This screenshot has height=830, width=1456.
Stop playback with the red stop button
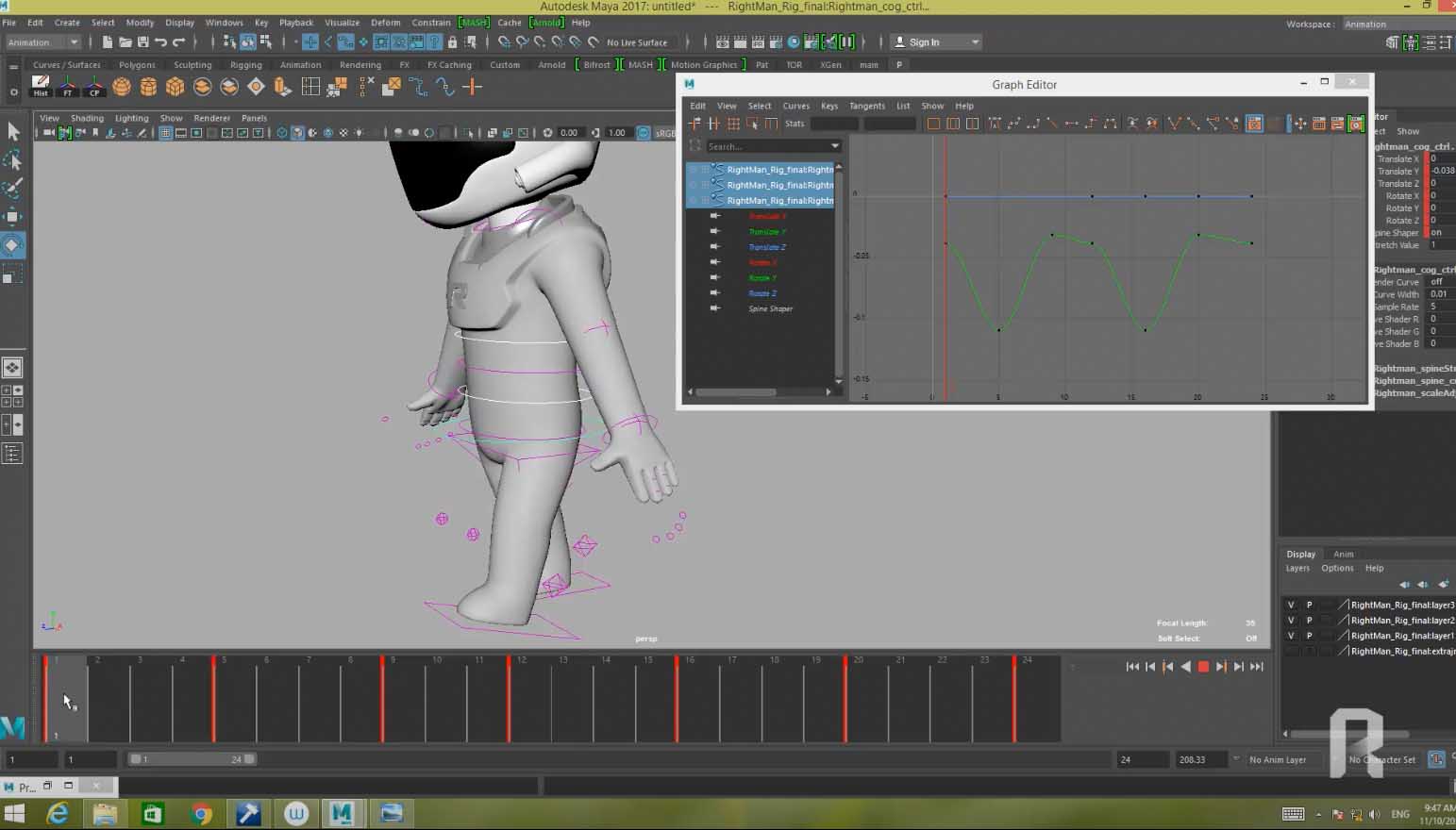1203,667
